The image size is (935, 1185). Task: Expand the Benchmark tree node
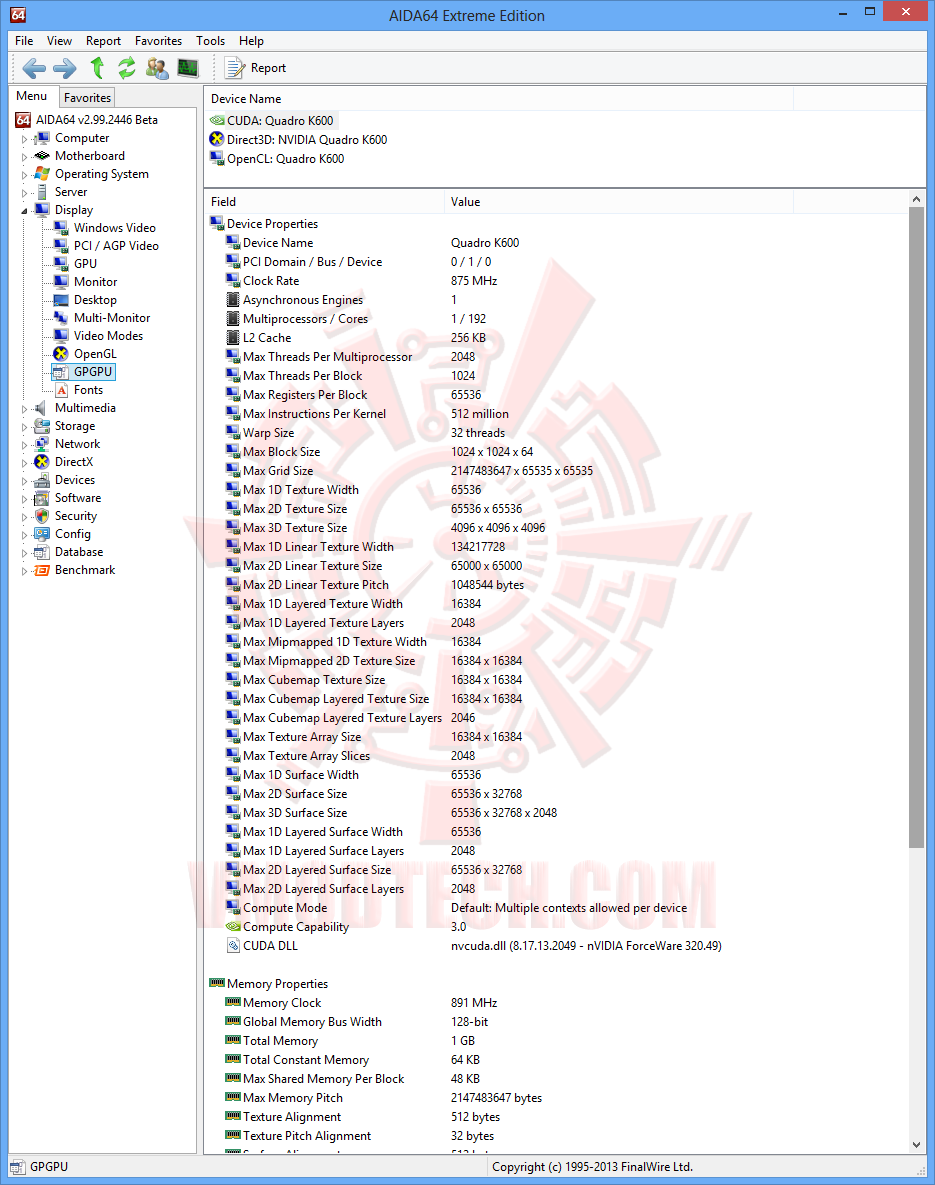[x=24, y=571]
